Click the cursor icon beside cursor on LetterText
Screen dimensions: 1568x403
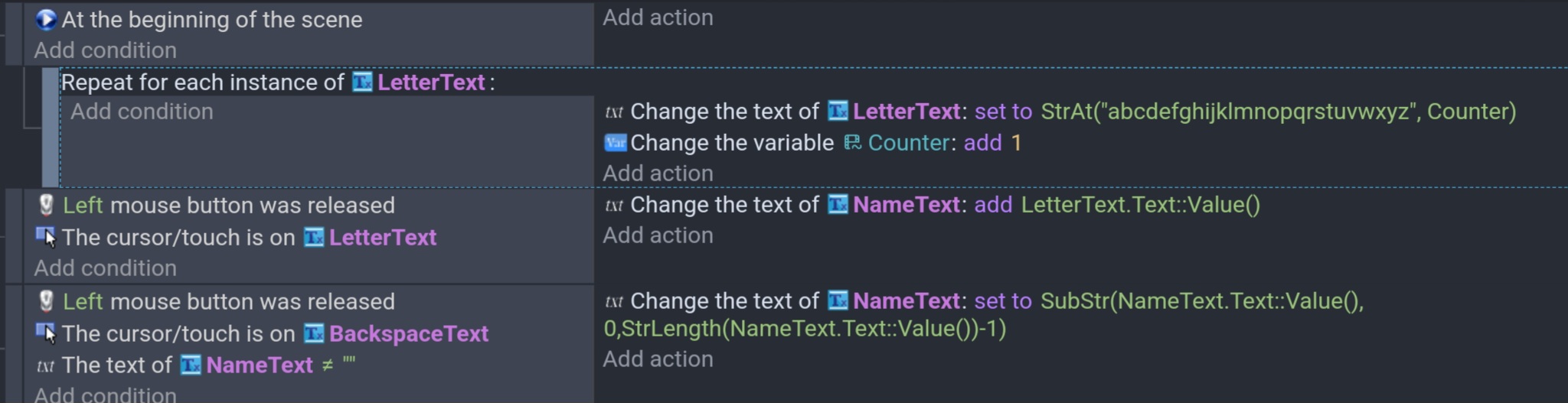[46, 237]
